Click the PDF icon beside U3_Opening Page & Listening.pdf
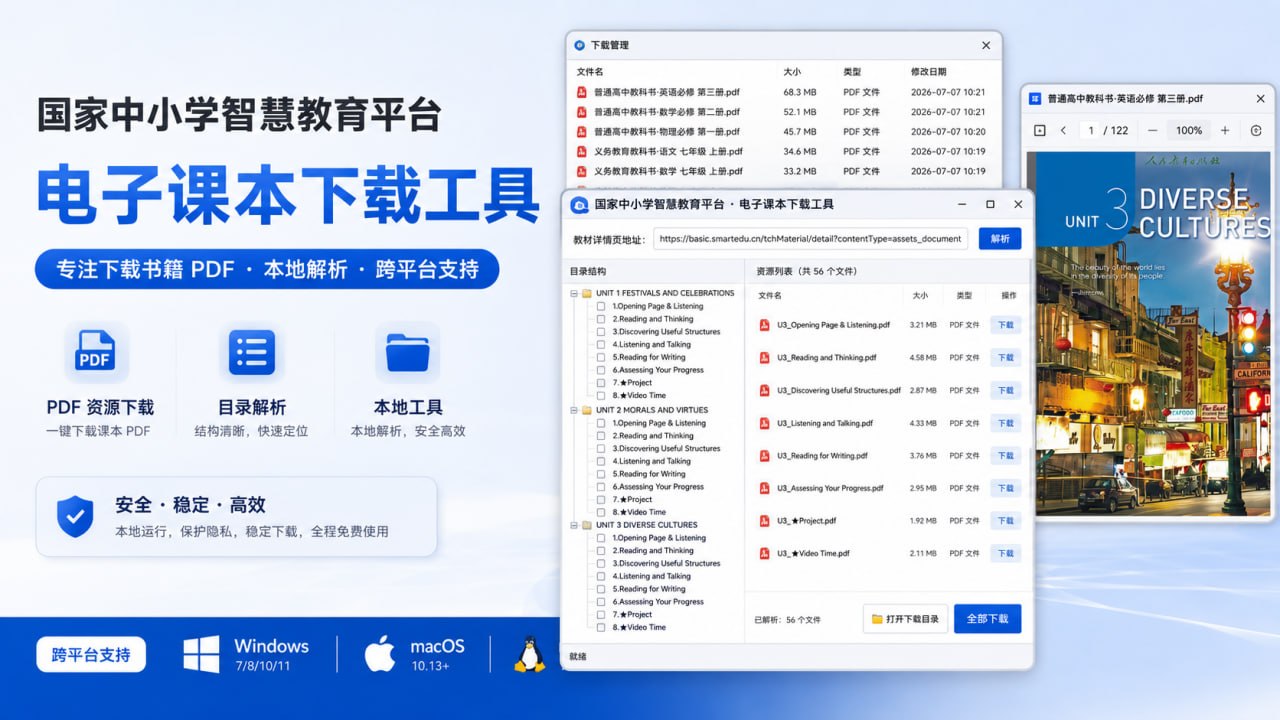1280x720 pixels. (764, 325)
